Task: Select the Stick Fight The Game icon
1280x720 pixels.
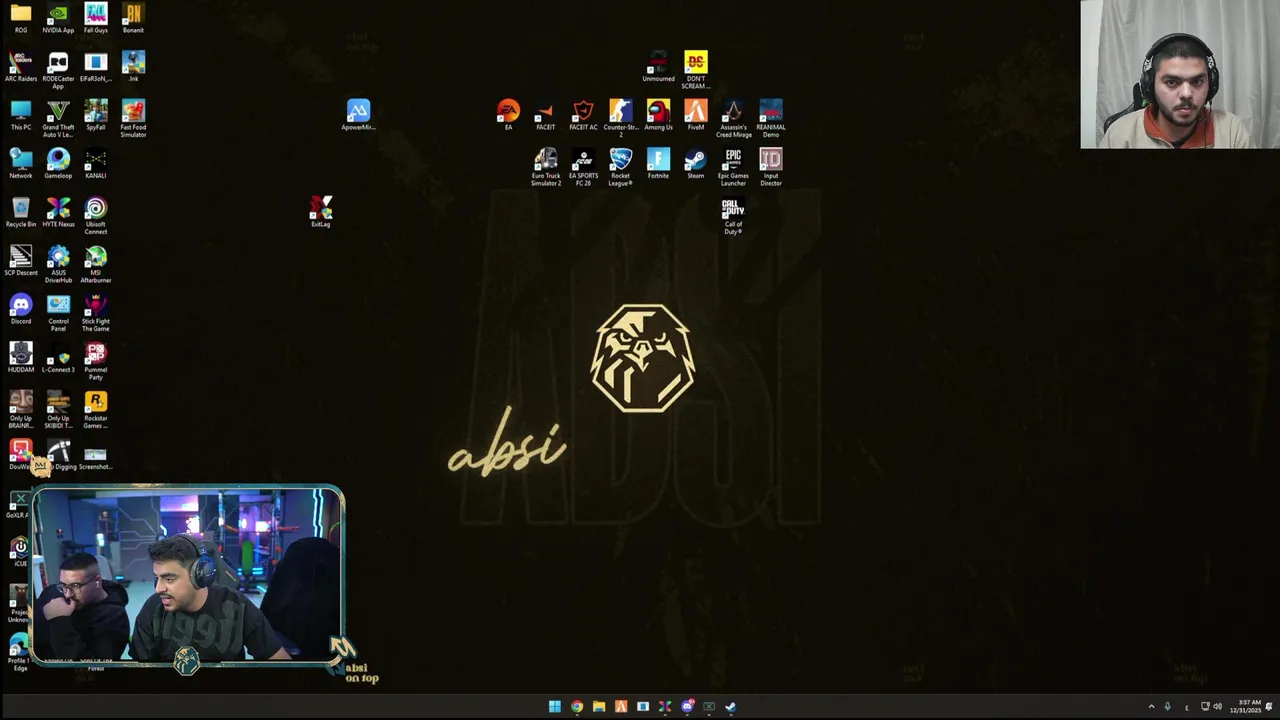Action: (96, 312)
